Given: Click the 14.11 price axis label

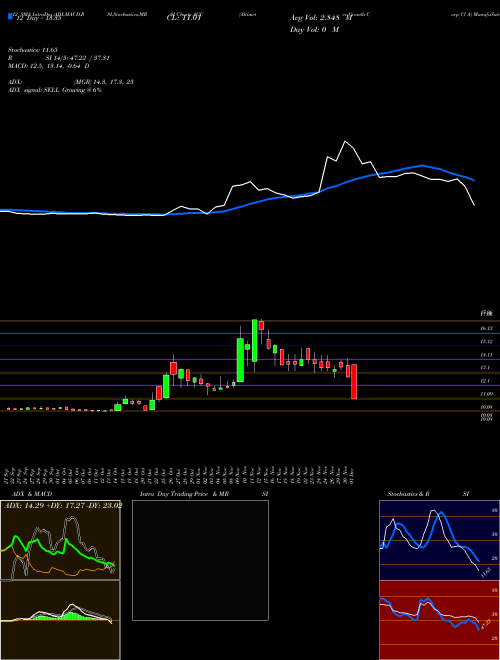Looking at the screenshot, I should [x=486, y=355].
